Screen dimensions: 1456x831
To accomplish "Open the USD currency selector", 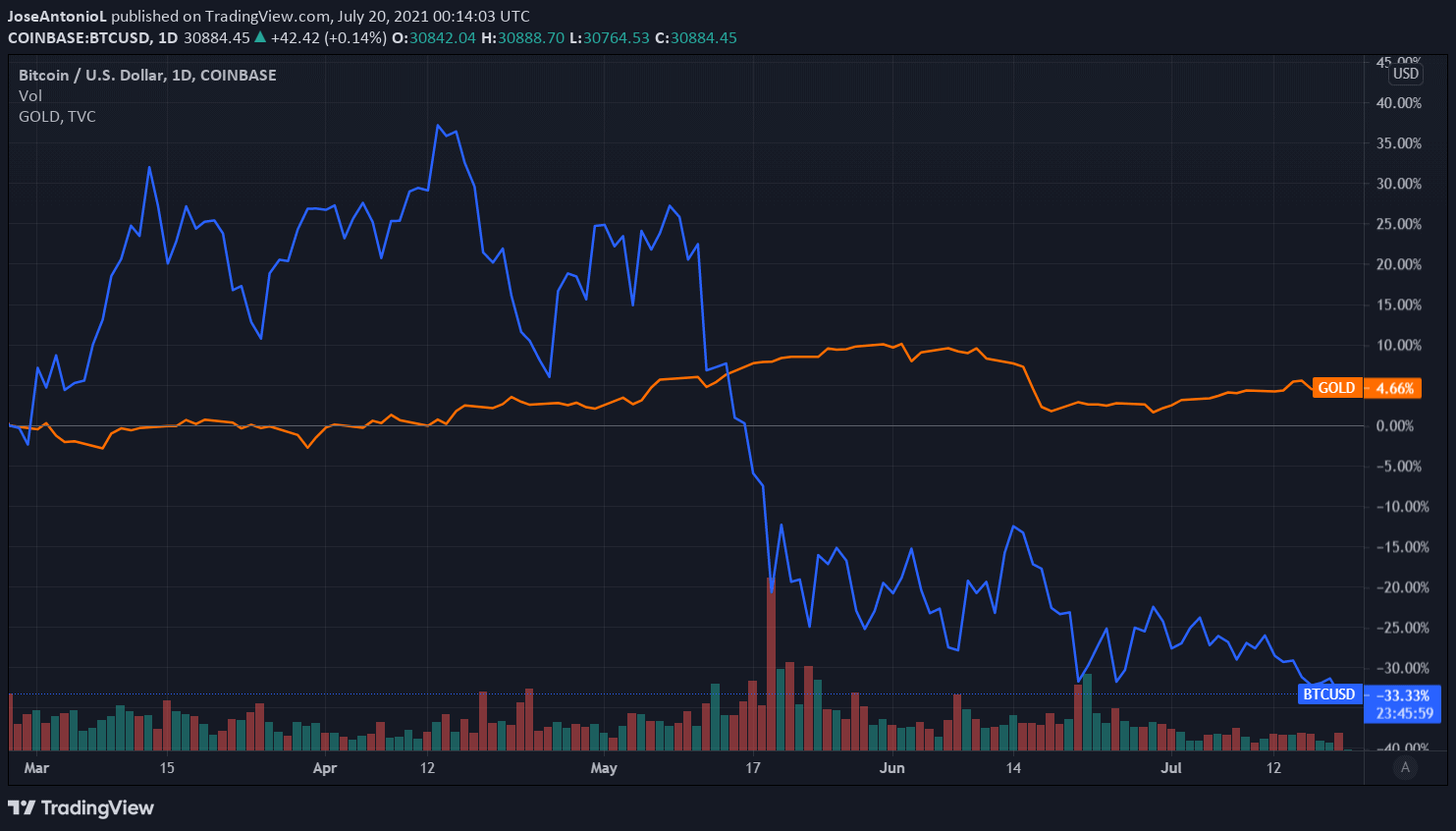I will (1406, 74).
